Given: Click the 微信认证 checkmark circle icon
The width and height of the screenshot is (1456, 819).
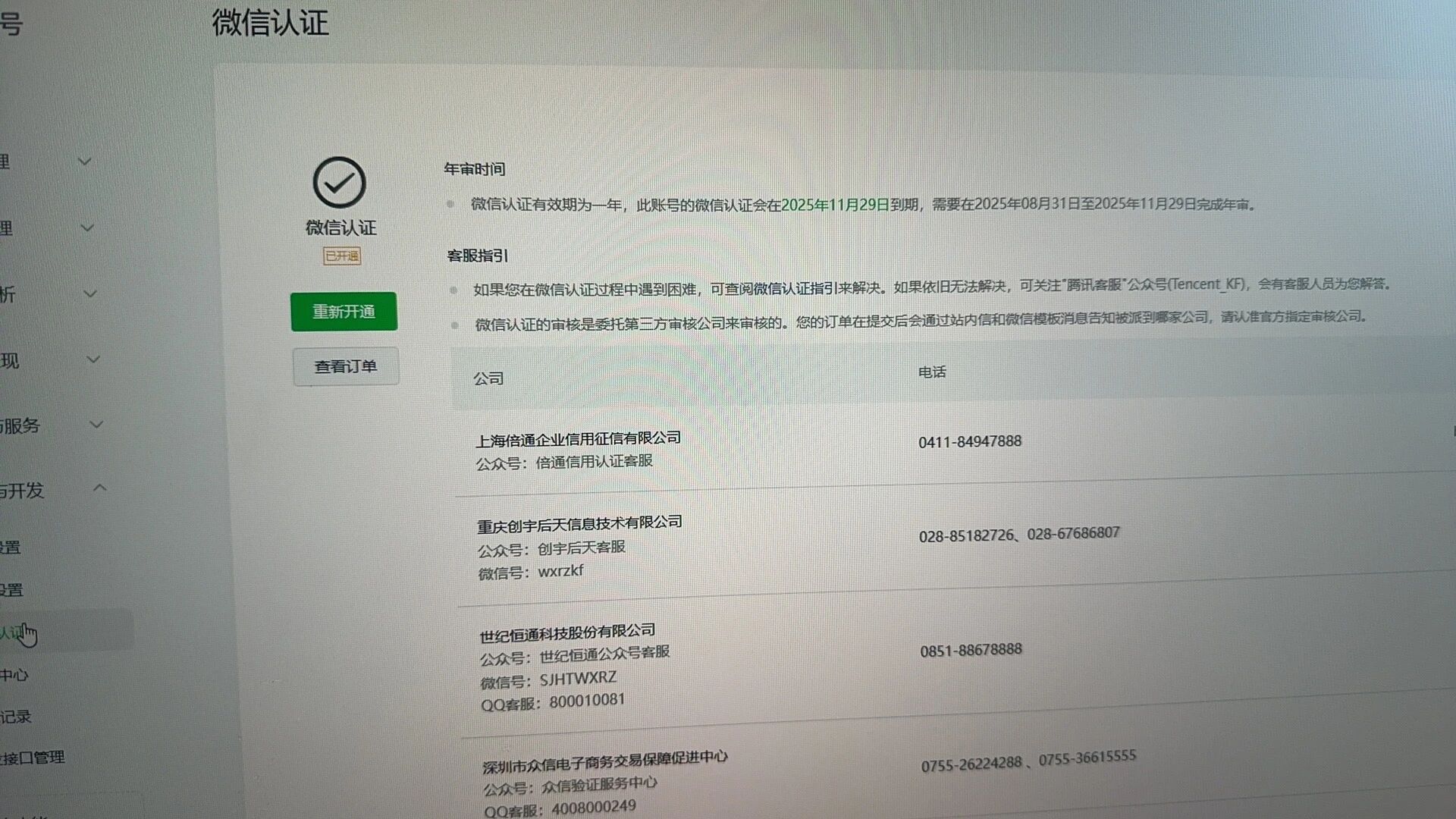Looking at the screenshot, I should (x=339, y=183).
